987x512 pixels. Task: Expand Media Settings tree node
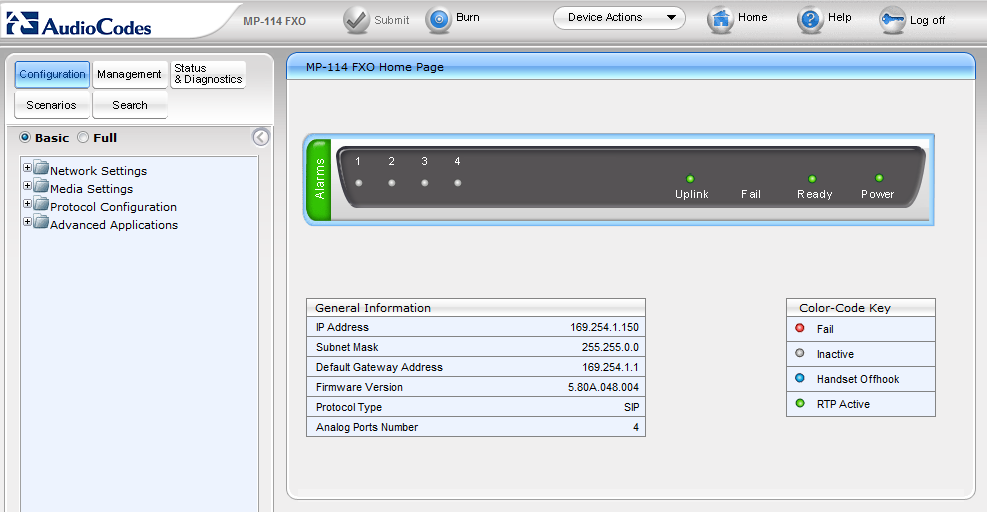pos(27,186)
